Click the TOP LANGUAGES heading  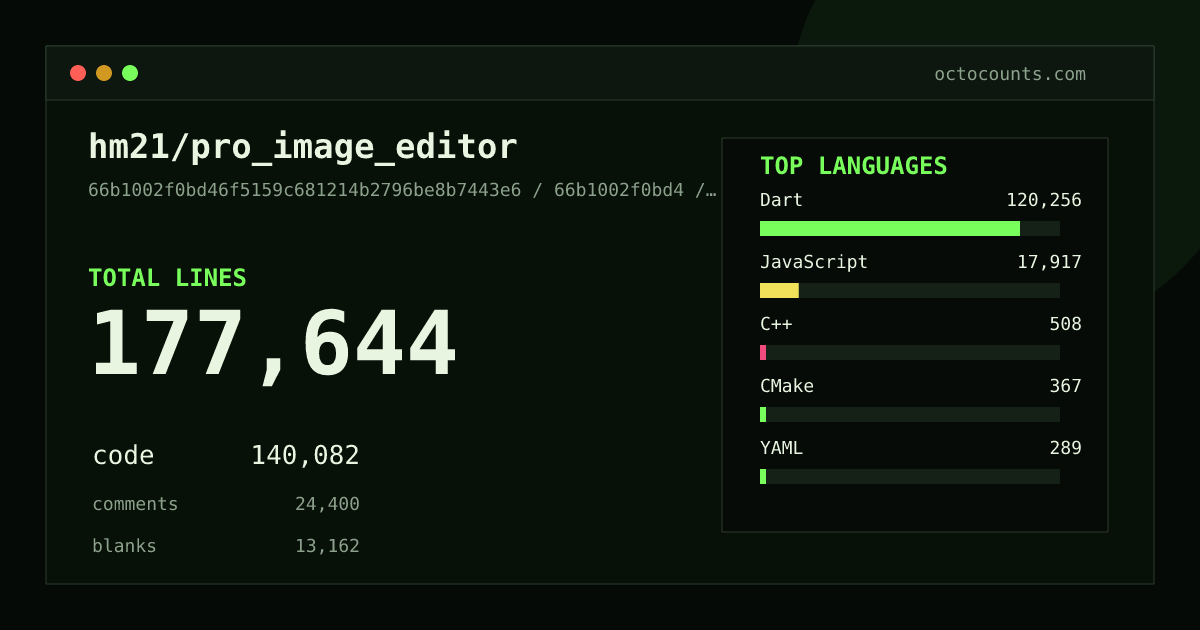853,166
